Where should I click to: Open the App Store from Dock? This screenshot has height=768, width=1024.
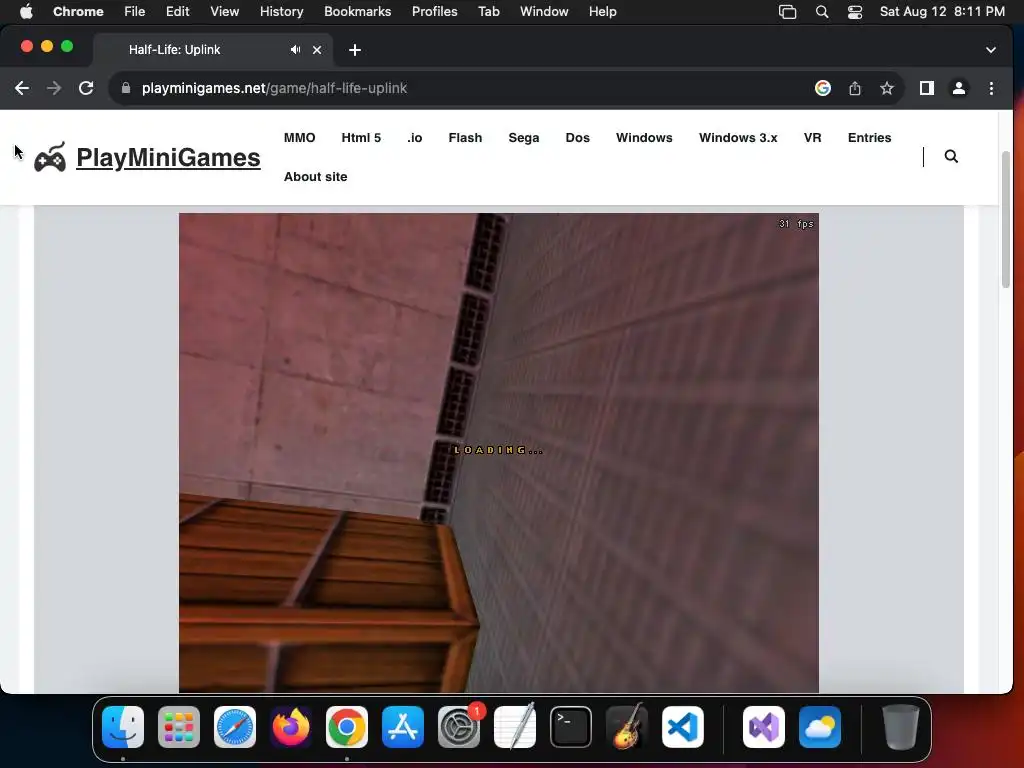pyautogui.click(x=403, y=727)
